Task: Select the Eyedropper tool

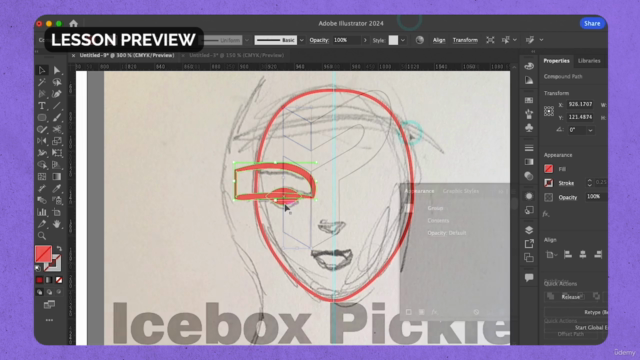Action: click(57, 188)
